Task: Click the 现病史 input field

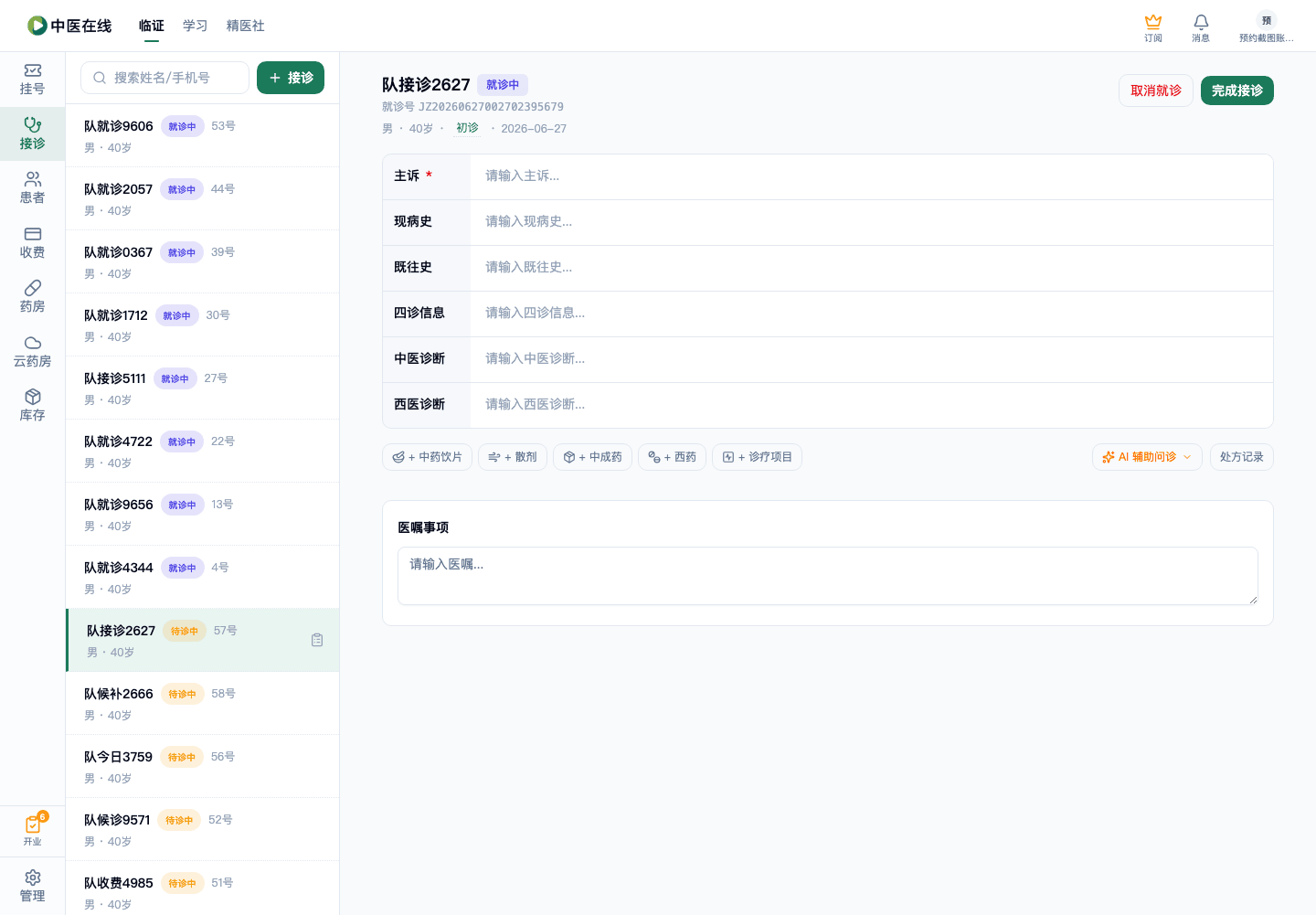Action: click(872, 222)
